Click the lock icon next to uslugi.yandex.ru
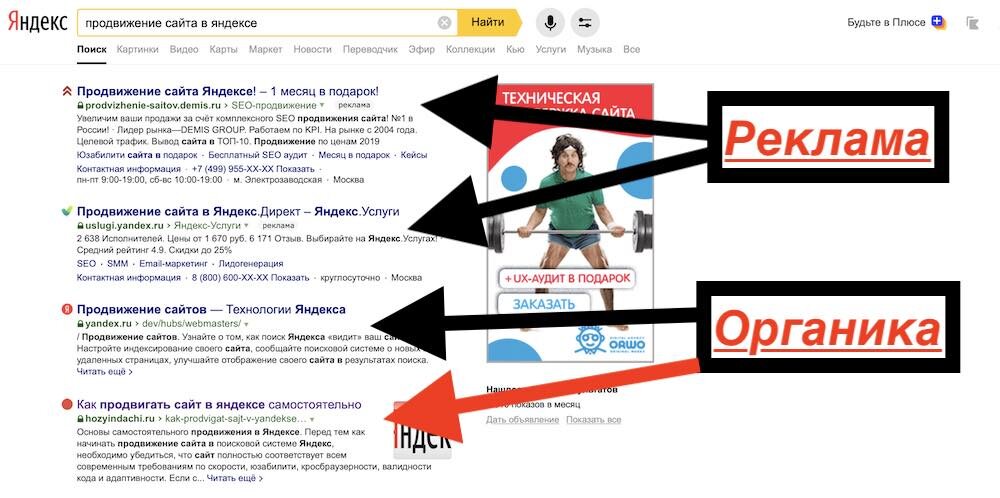 click(x=80, y=226)
